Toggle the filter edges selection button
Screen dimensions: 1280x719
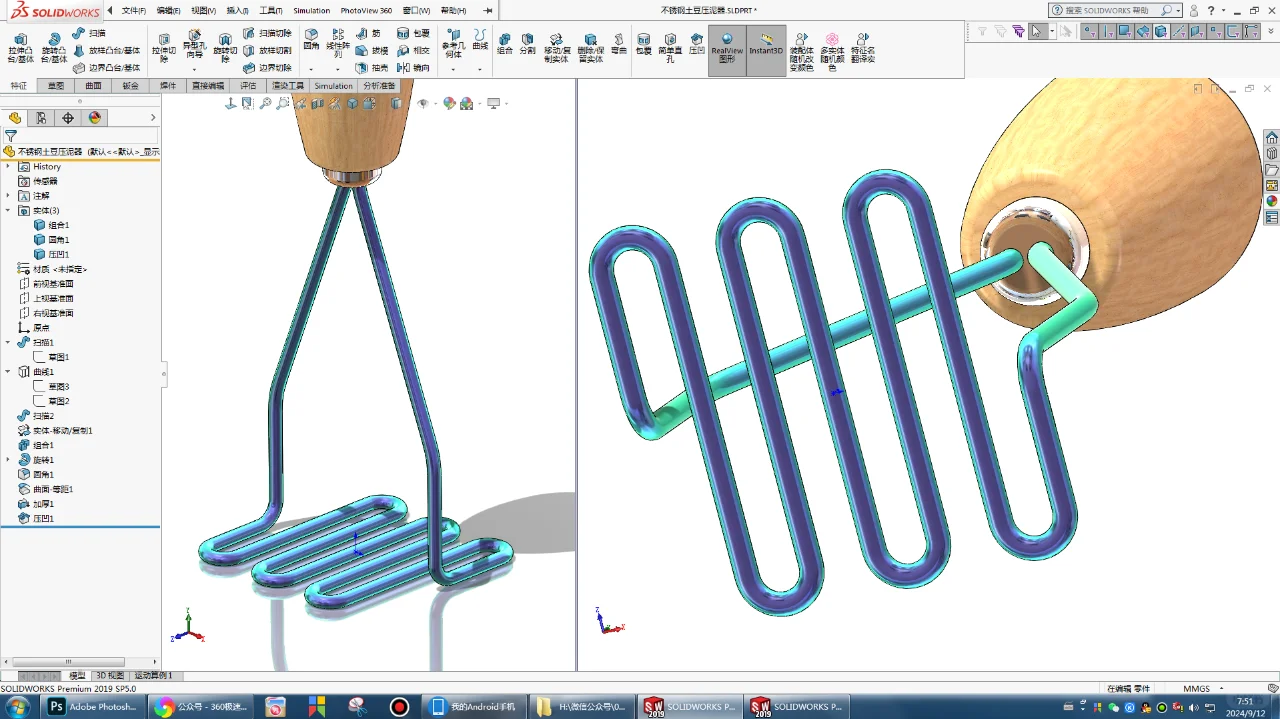coord(1106,31)
